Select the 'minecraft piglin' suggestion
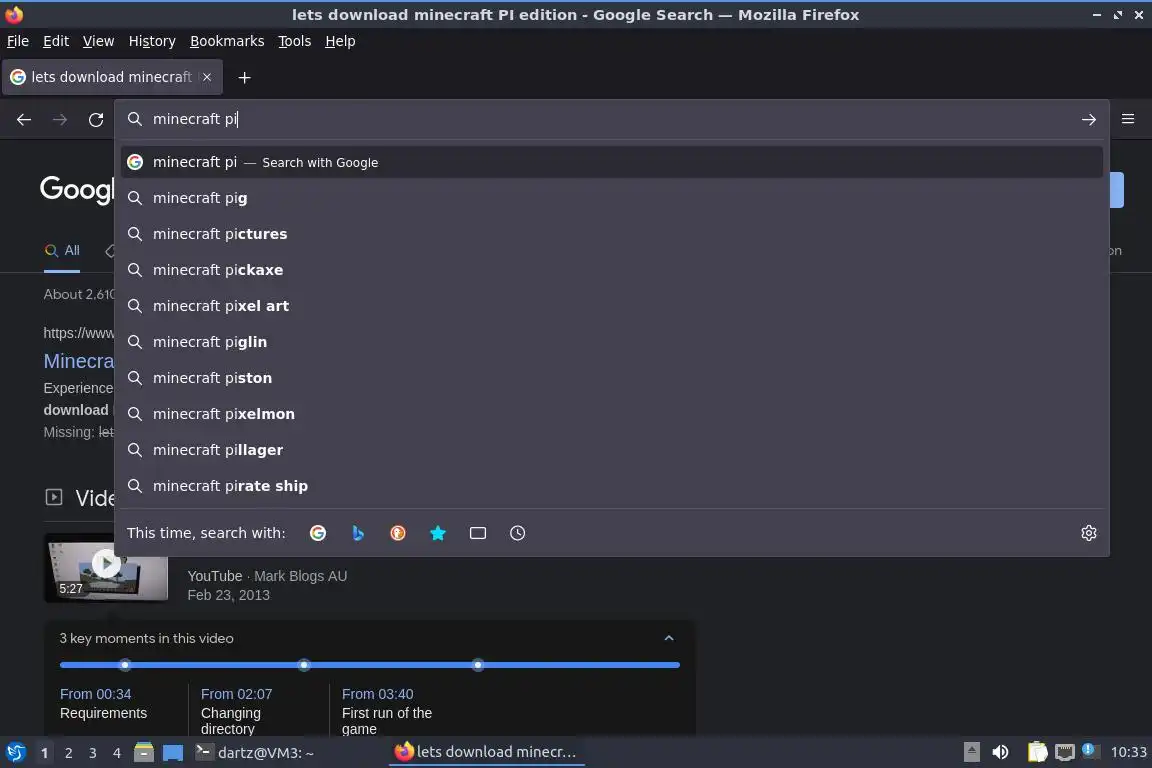This screenshot has width=1152, height=768. pos(612,342)
